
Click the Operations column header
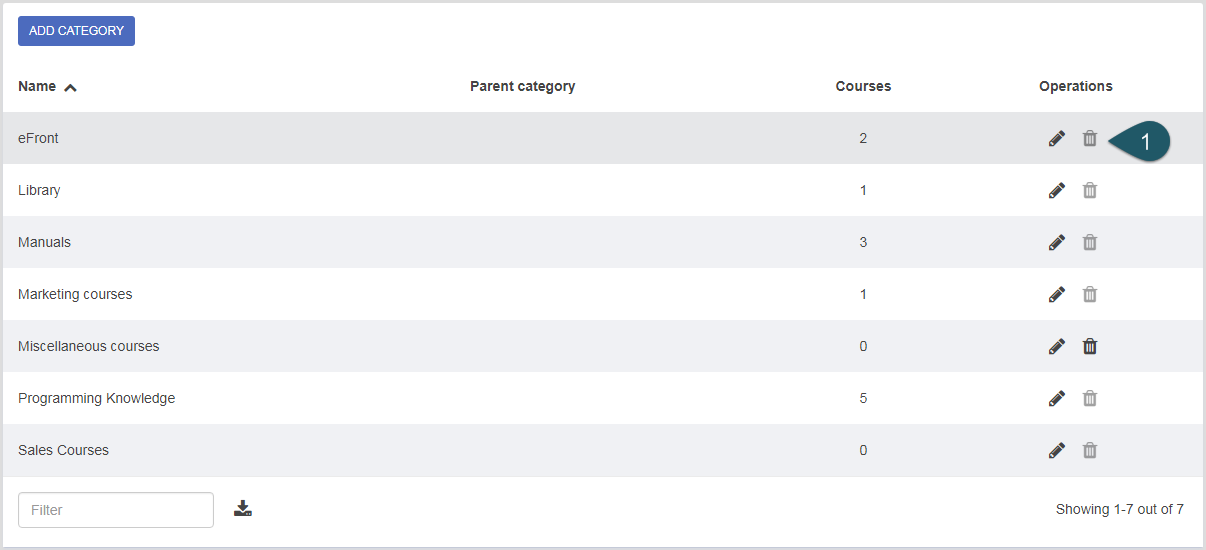pyautogui.click(x=1075, y=86)
